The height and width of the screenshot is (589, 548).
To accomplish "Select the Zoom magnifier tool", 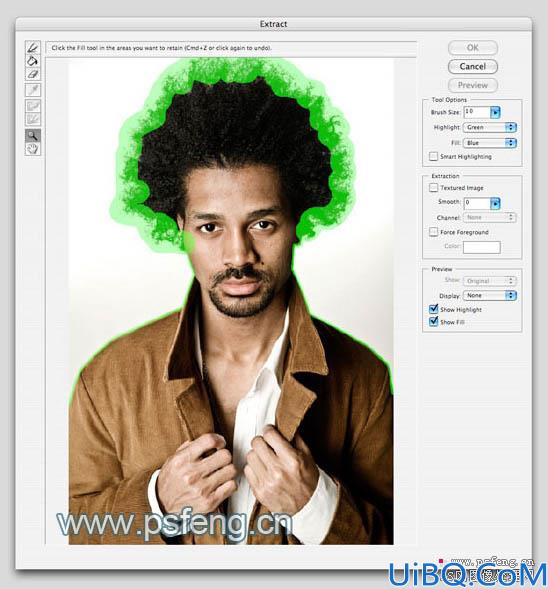I will [33, 135].
